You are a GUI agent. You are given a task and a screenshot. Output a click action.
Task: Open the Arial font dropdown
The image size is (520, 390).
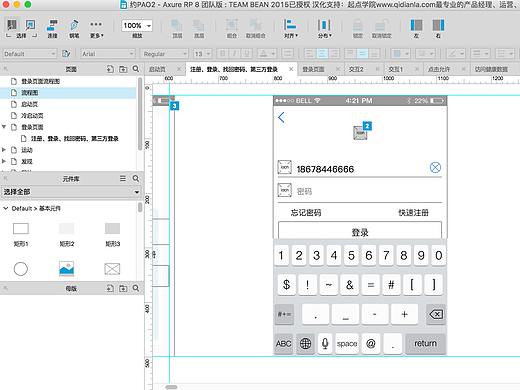click(108, 54)
